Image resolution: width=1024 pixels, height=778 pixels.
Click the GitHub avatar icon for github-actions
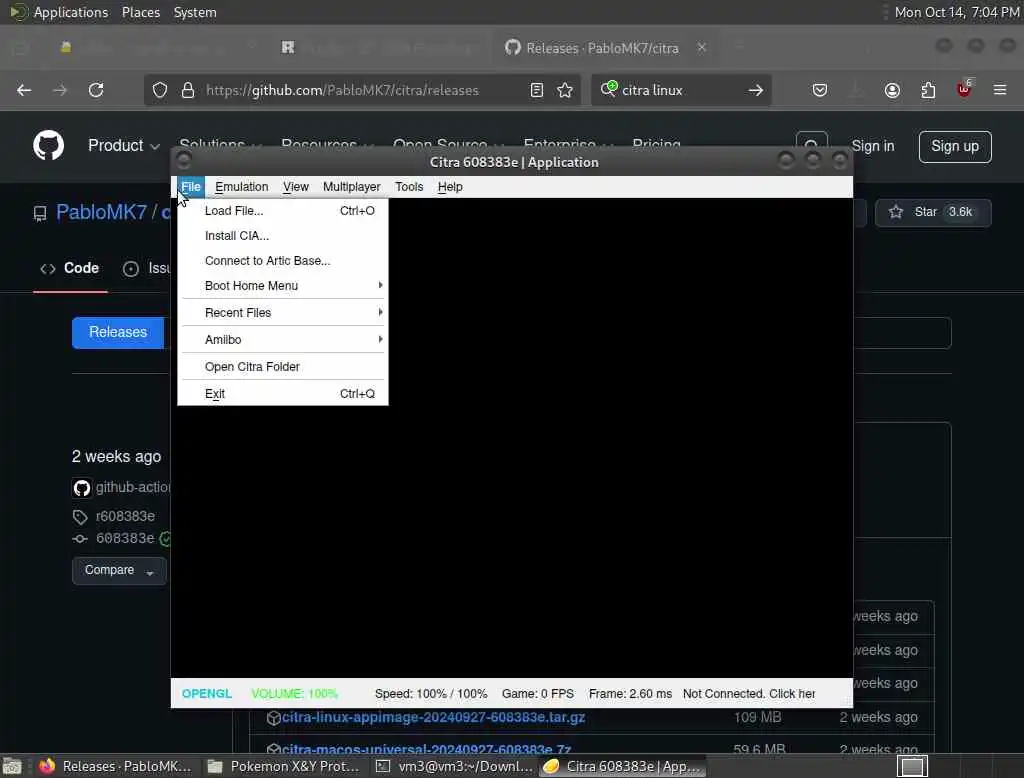pos(82,487)
